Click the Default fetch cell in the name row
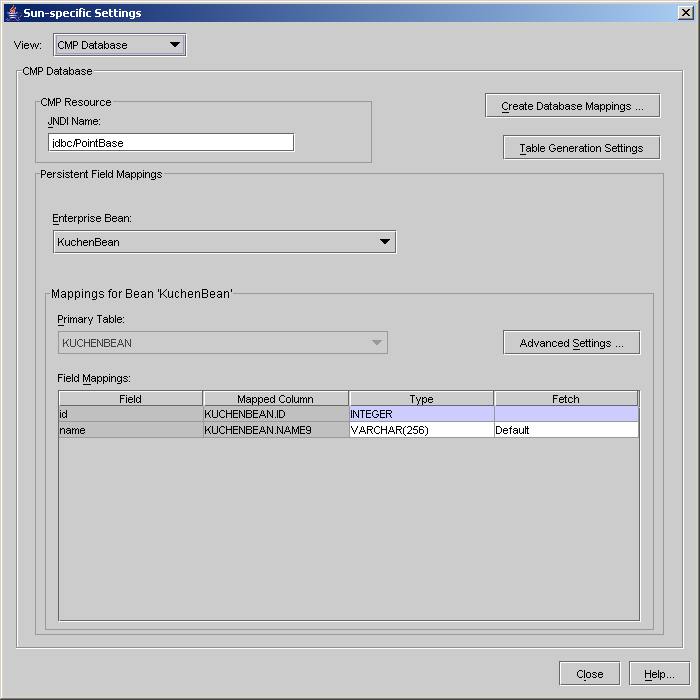Screen dimensions: 700x700 [566, 430]
